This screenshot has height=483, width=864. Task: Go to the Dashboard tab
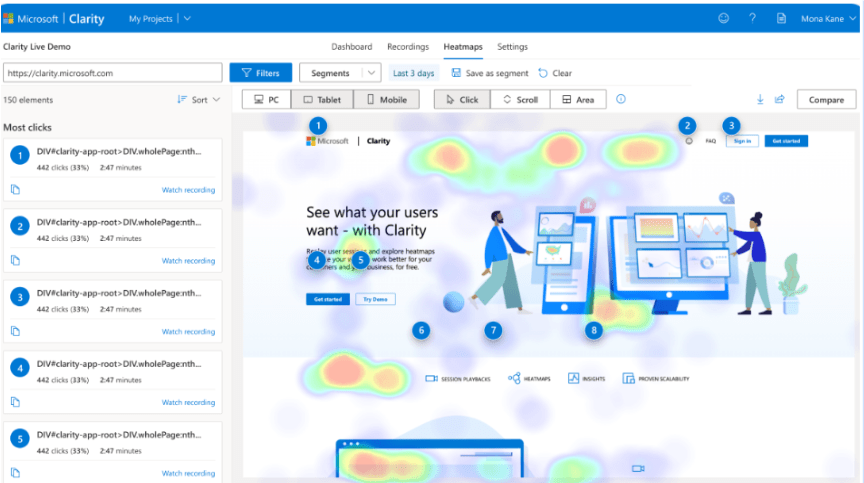[352, 47]
